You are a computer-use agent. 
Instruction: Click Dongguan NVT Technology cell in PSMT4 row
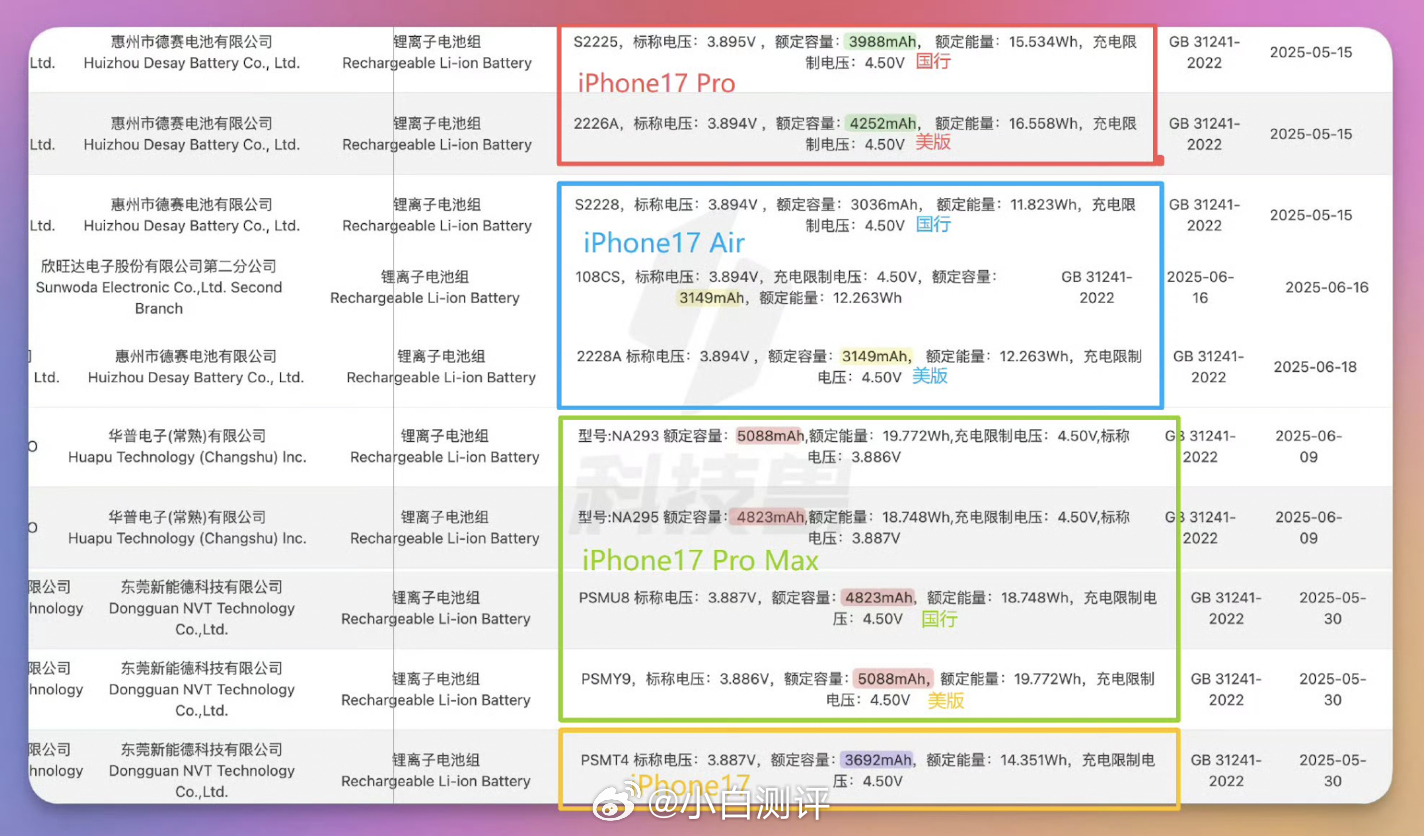pos(202,770)
